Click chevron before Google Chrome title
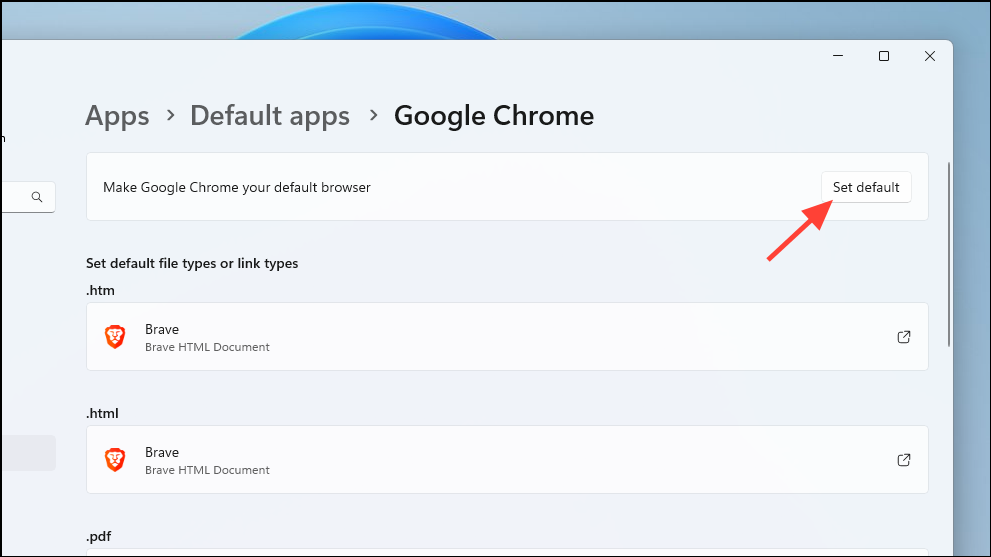Screen dimensions: 991x557 click(373, 116)
